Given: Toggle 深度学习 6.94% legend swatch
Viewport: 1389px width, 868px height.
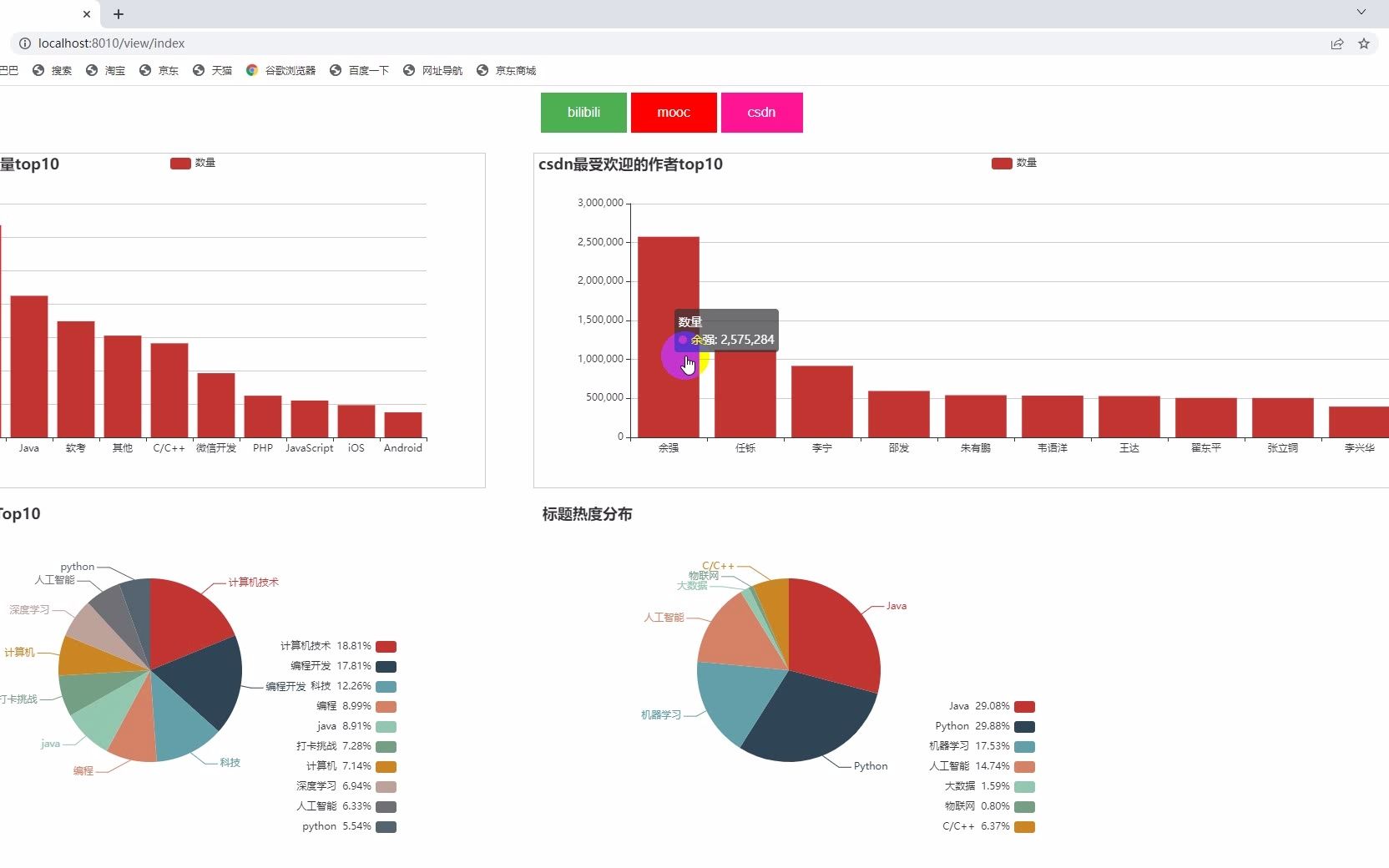Looking at the screenshot, I should 386,787.
